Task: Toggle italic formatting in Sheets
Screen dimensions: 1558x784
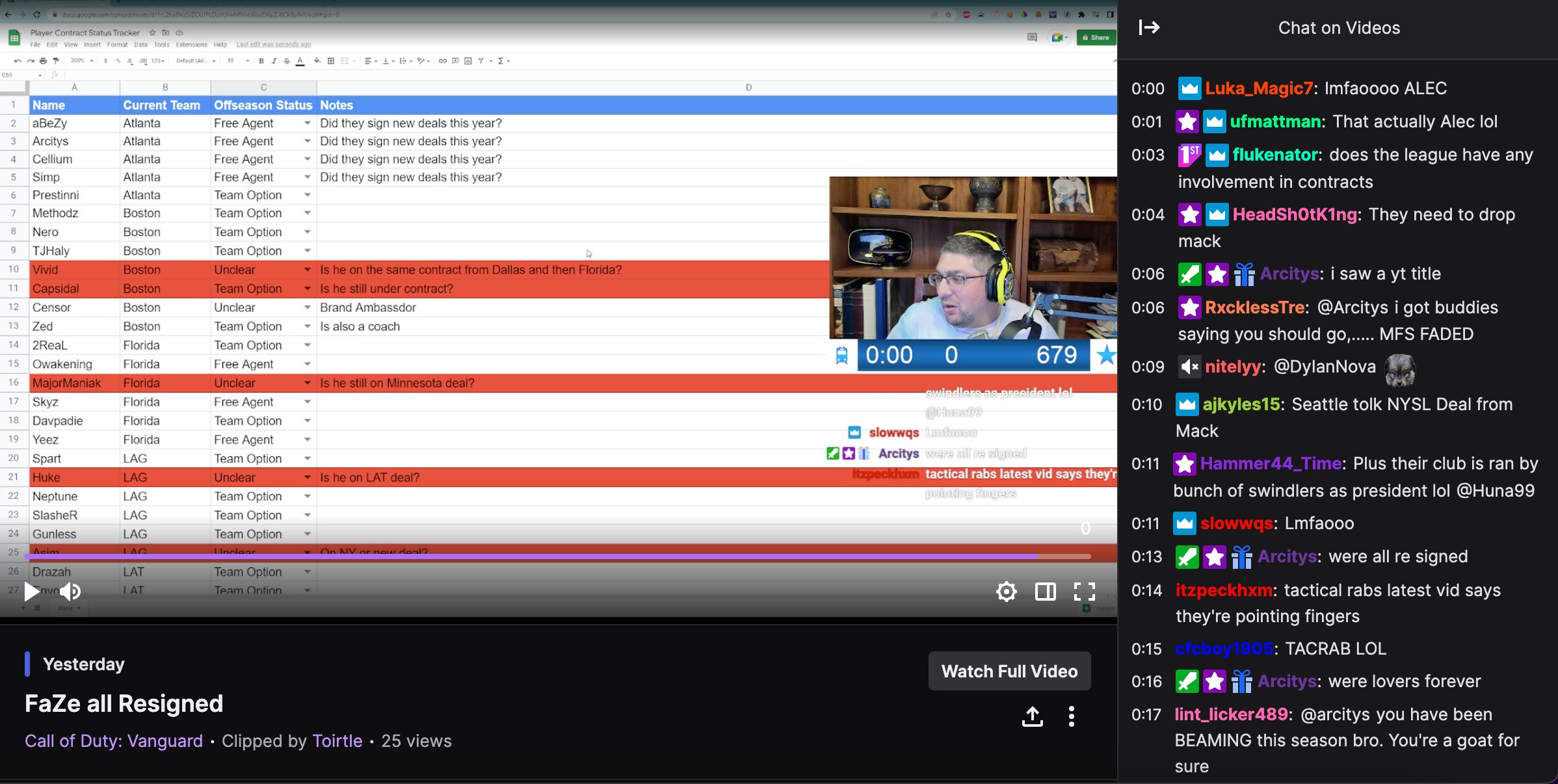Action: pos(274,61)
